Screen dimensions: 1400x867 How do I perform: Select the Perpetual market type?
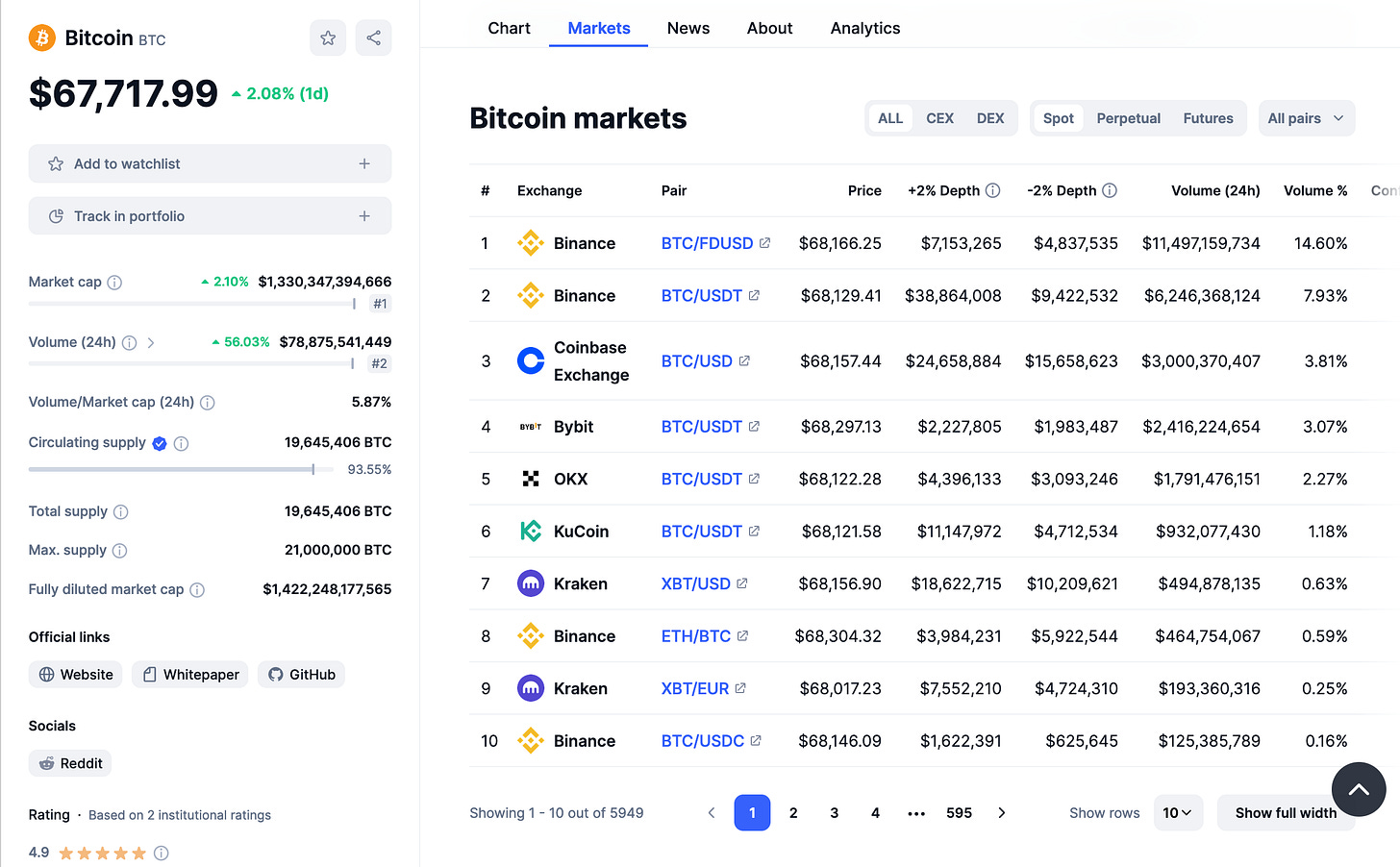pyautogui.click(x=1129, y=118)
